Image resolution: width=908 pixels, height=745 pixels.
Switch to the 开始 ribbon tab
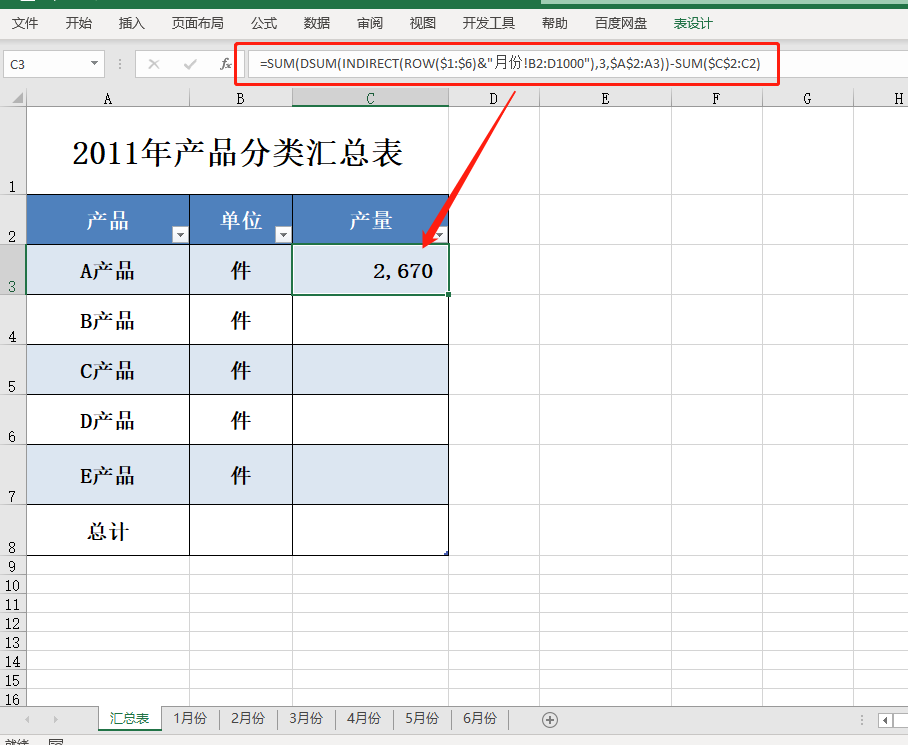point(78,23)
